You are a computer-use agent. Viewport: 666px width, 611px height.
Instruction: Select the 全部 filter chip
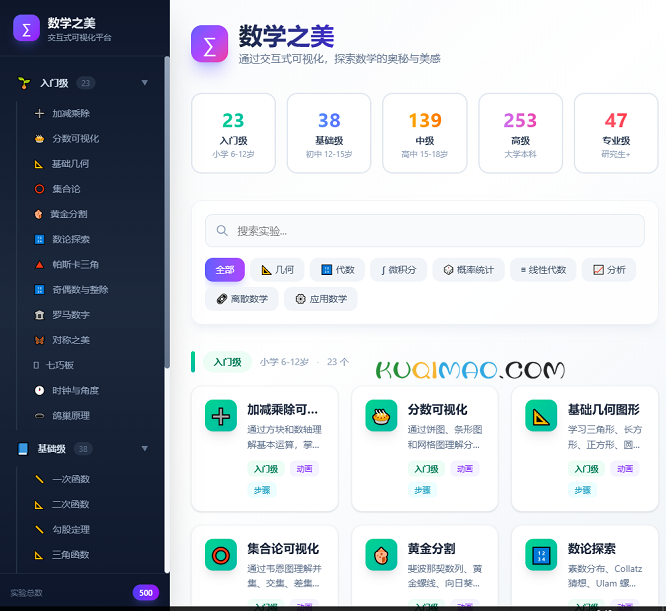tap(225, 270)
